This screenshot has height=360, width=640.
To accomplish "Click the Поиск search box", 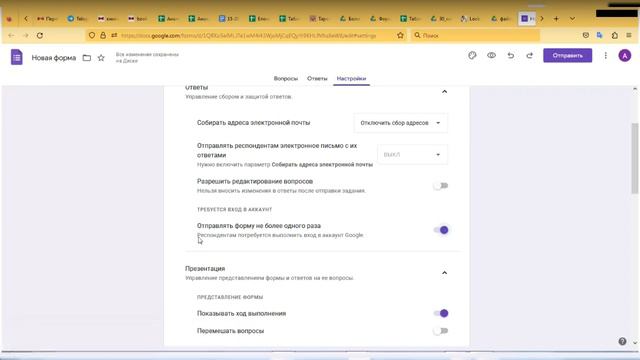I will 476,36.
